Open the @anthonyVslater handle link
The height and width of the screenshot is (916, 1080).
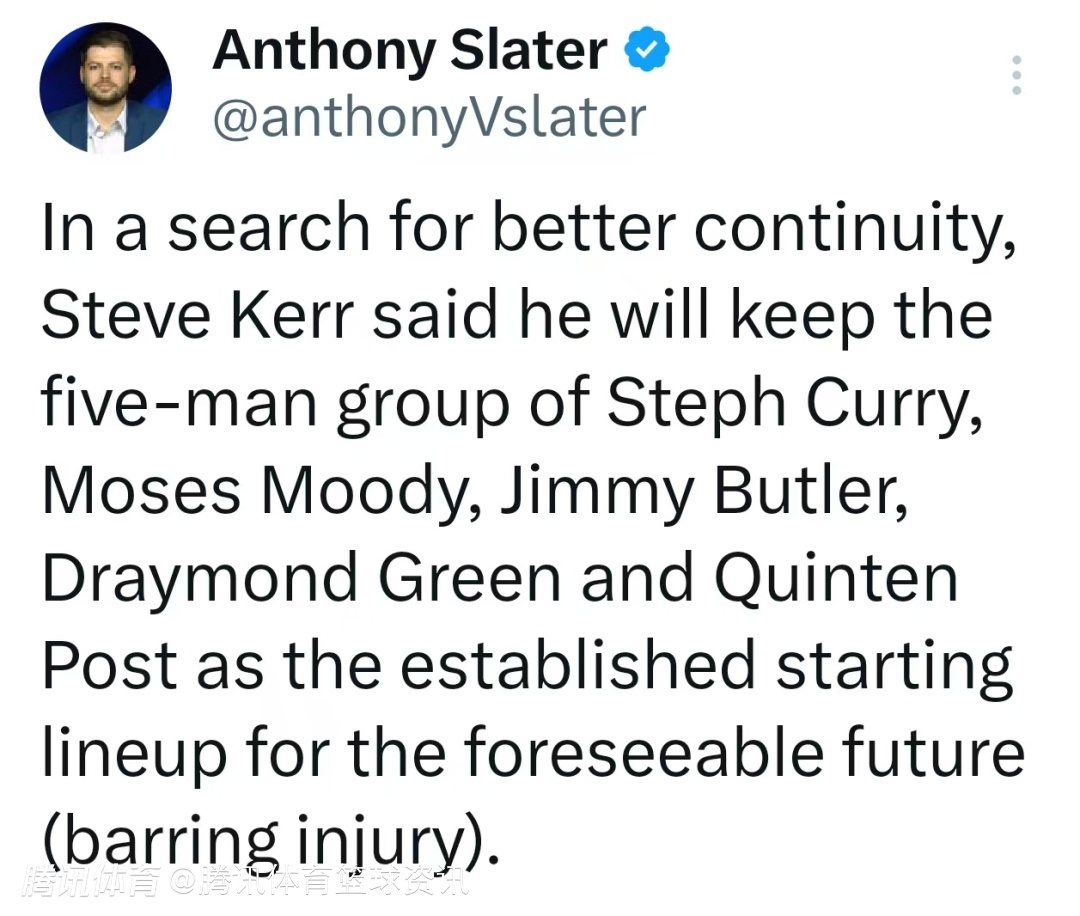(429, 118)
